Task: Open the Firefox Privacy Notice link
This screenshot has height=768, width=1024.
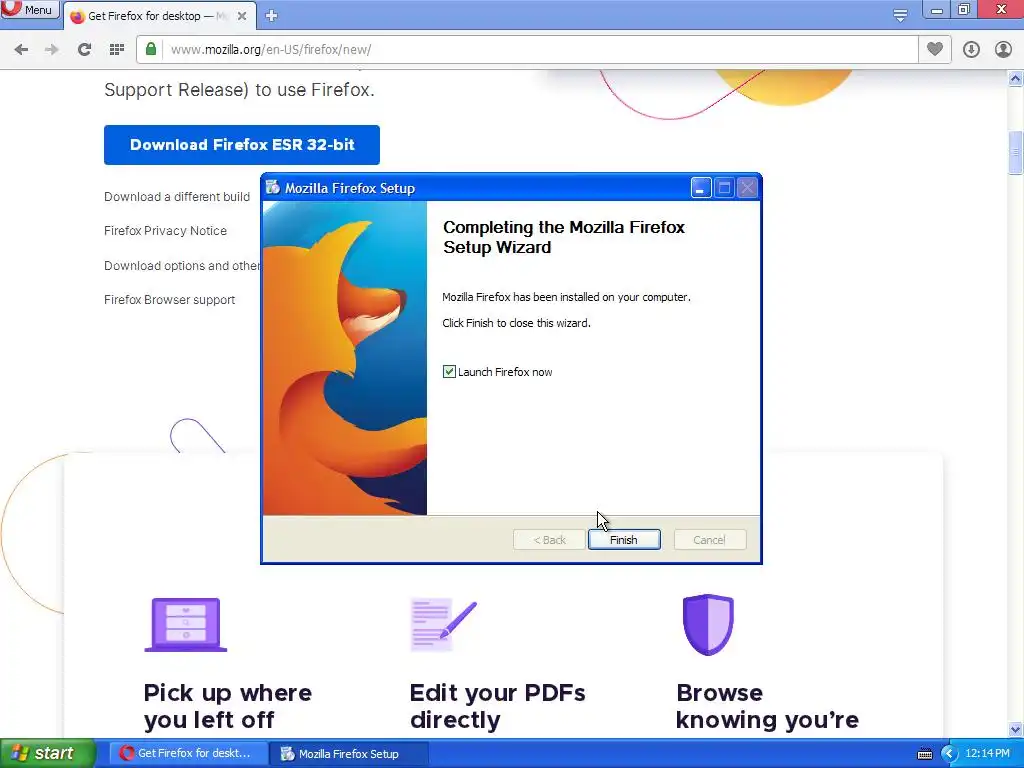Action: coord(165,231)
